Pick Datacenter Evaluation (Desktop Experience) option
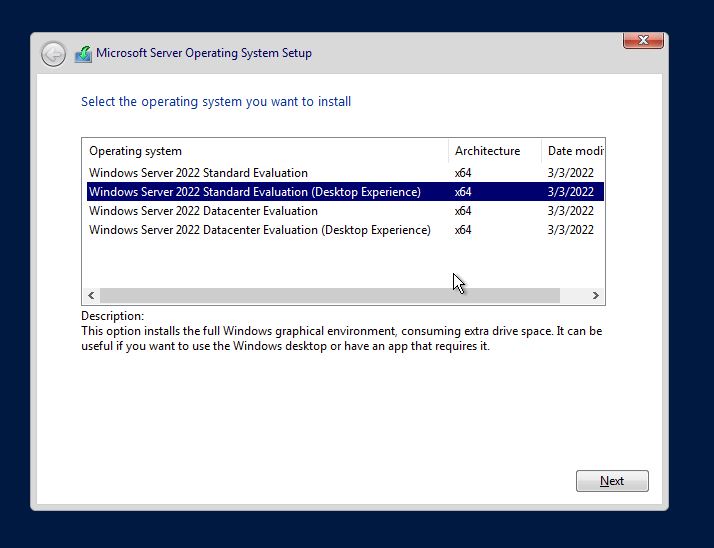The width and height of the screenshot is (714, 548). click(x=259, y=230)
